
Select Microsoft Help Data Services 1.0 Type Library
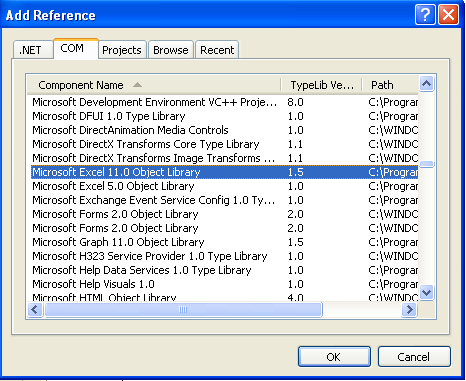pos(224,270)
